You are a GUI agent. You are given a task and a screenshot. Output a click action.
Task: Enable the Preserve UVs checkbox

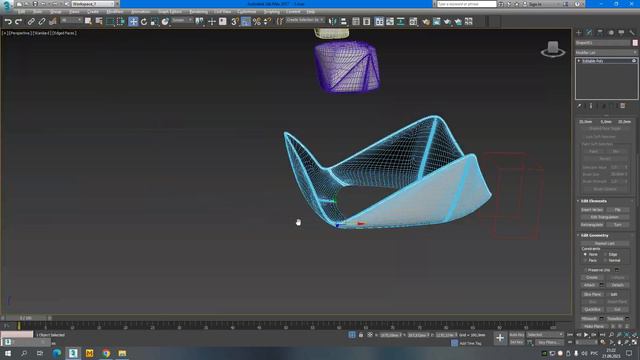click(585, 270)
